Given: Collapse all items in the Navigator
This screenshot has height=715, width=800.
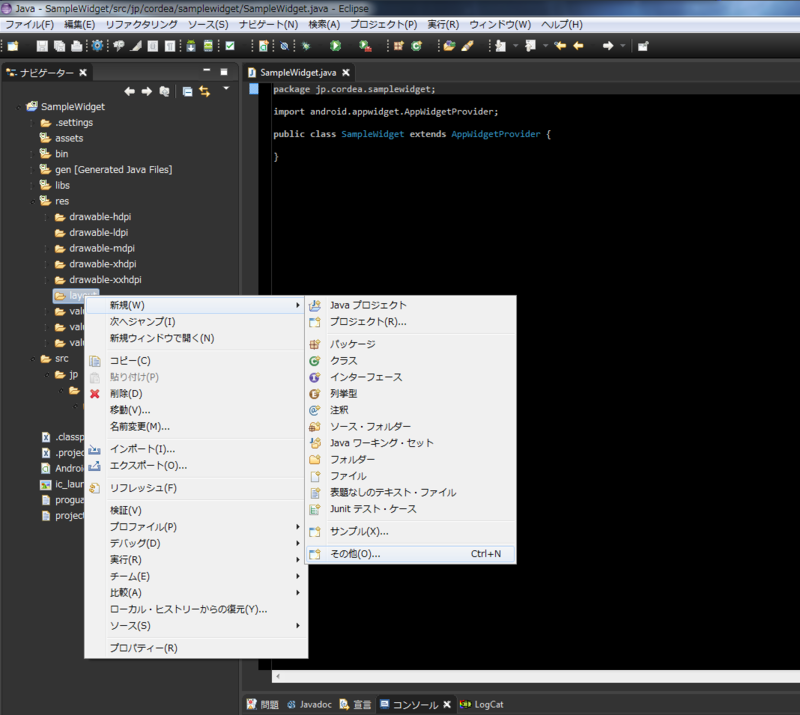Looking at the screenshot, I should point(188,91).
